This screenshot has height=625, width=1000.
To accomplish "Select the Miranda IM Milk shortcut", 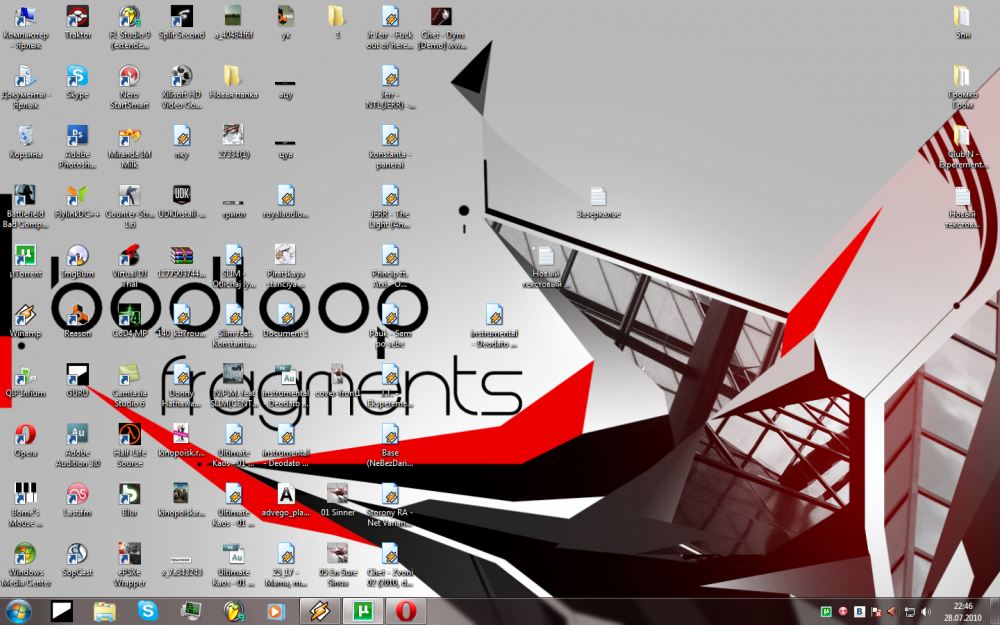I will click(129, 147).
